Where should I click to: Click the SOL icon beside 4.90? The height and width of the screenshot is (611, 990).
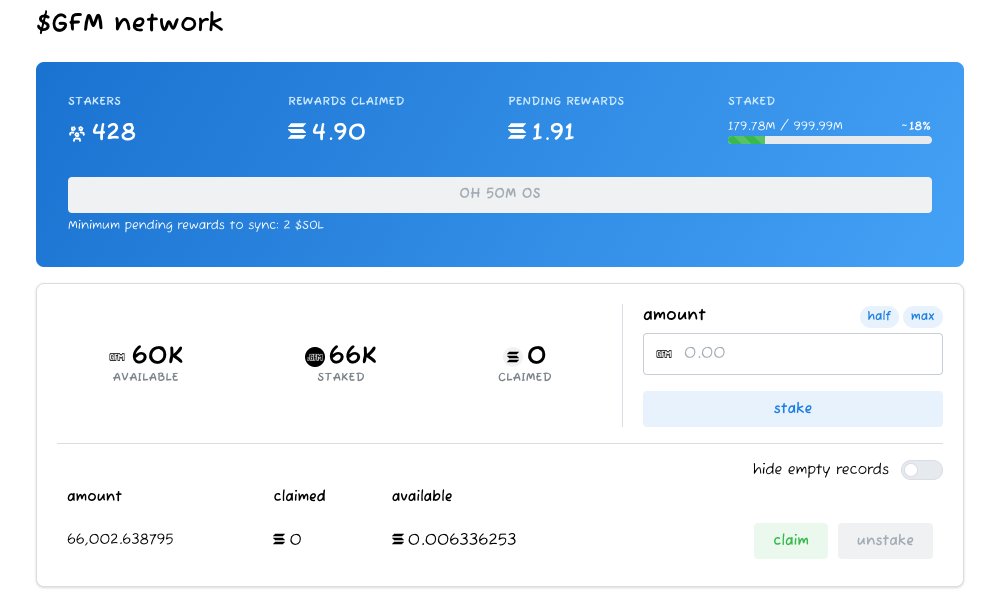coord(297,131)
